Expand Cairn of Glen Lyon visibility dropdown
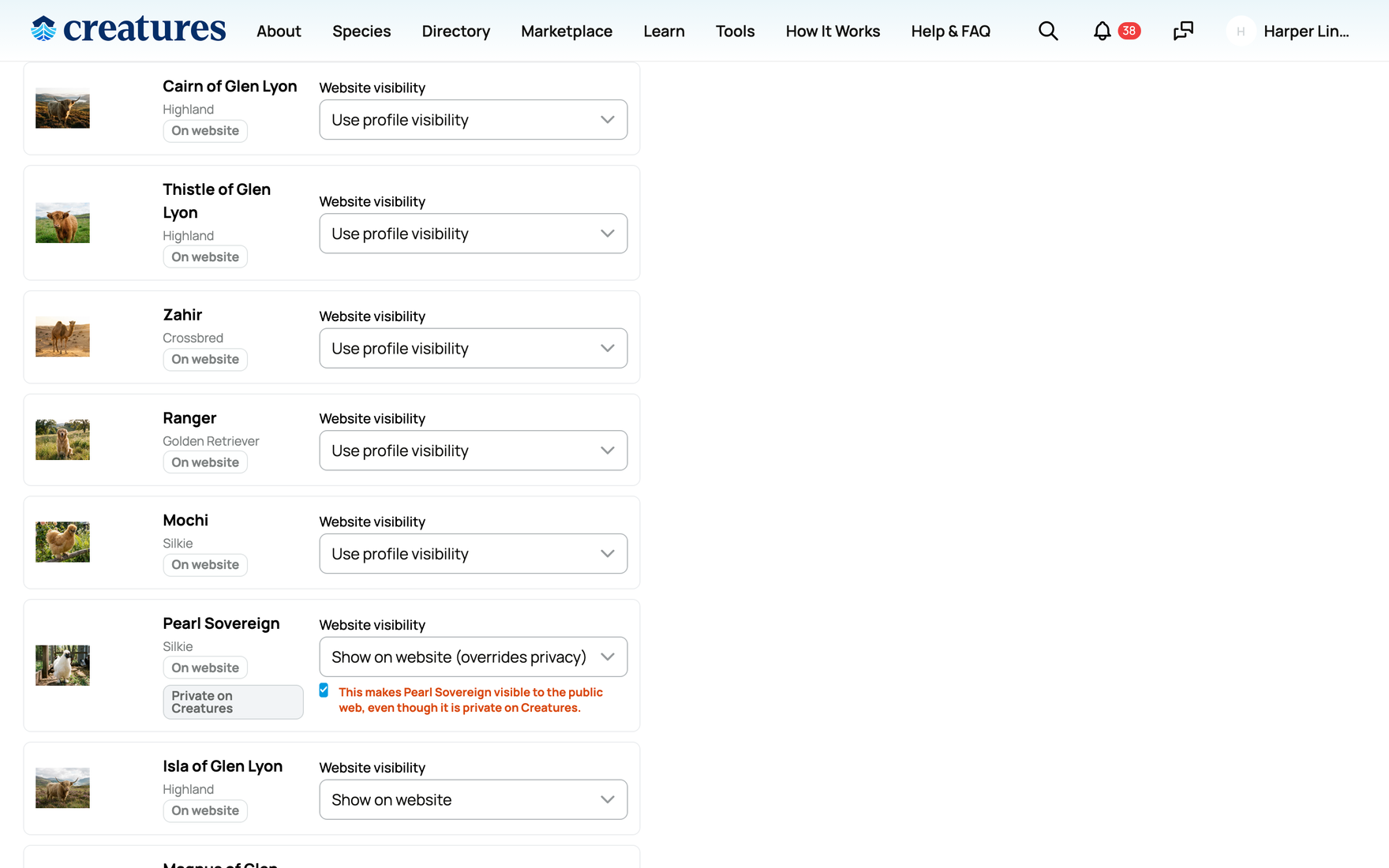1389x868 pixels. point(474,120)
